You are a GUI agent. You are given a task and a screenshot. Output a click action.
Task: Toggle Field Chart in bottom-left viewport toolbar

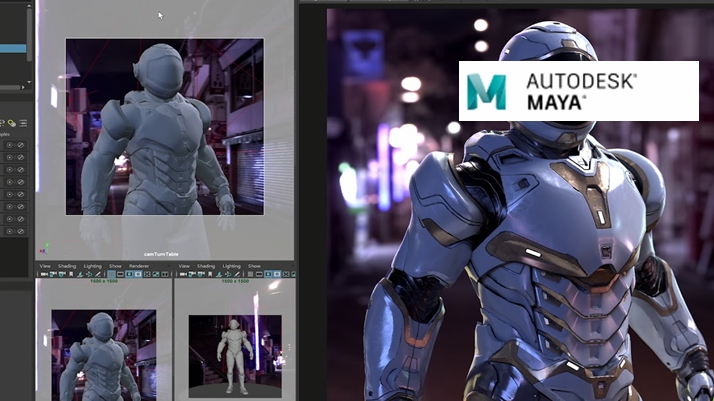tap(147, 274)
